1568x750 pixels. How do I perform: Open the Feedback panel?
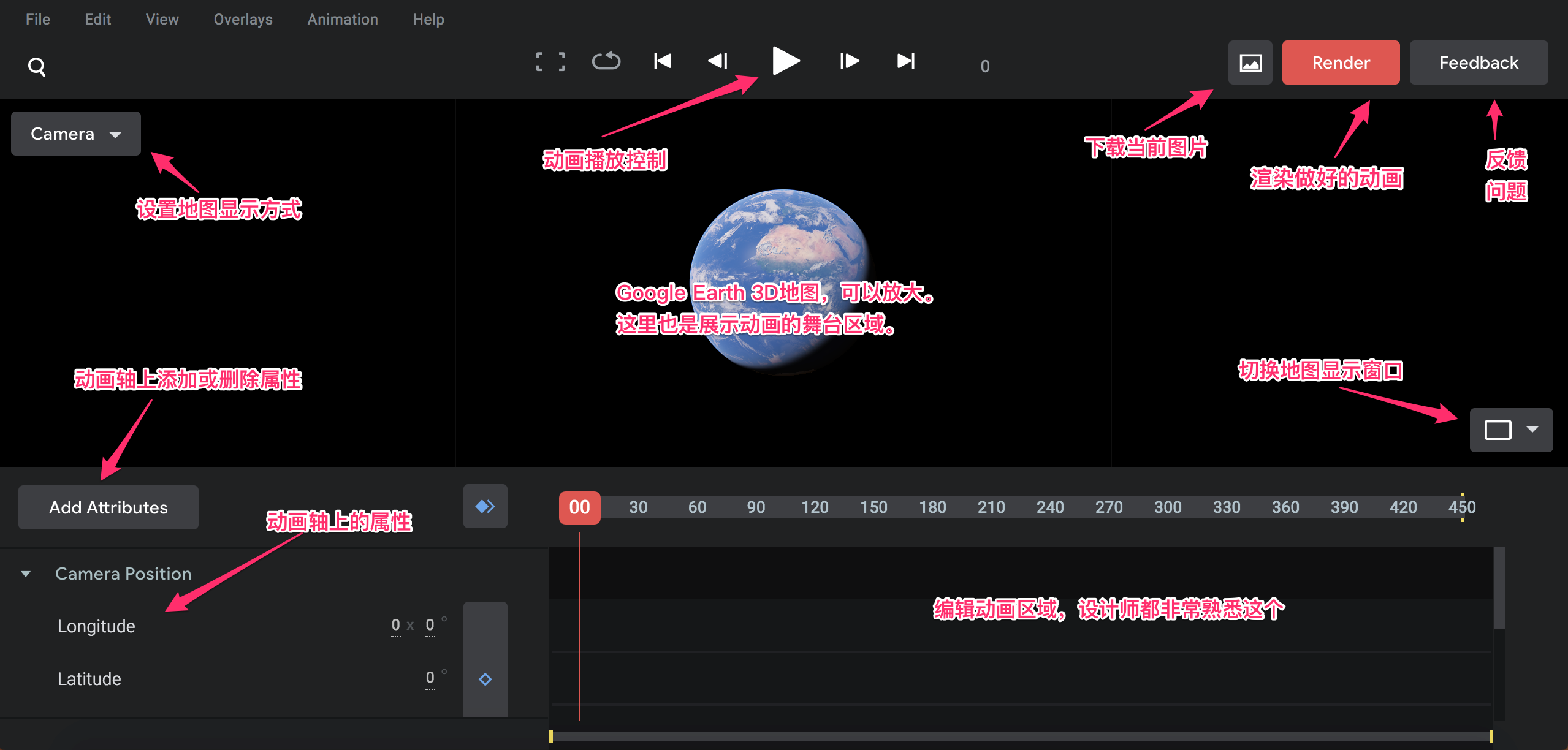(1479, 62)
